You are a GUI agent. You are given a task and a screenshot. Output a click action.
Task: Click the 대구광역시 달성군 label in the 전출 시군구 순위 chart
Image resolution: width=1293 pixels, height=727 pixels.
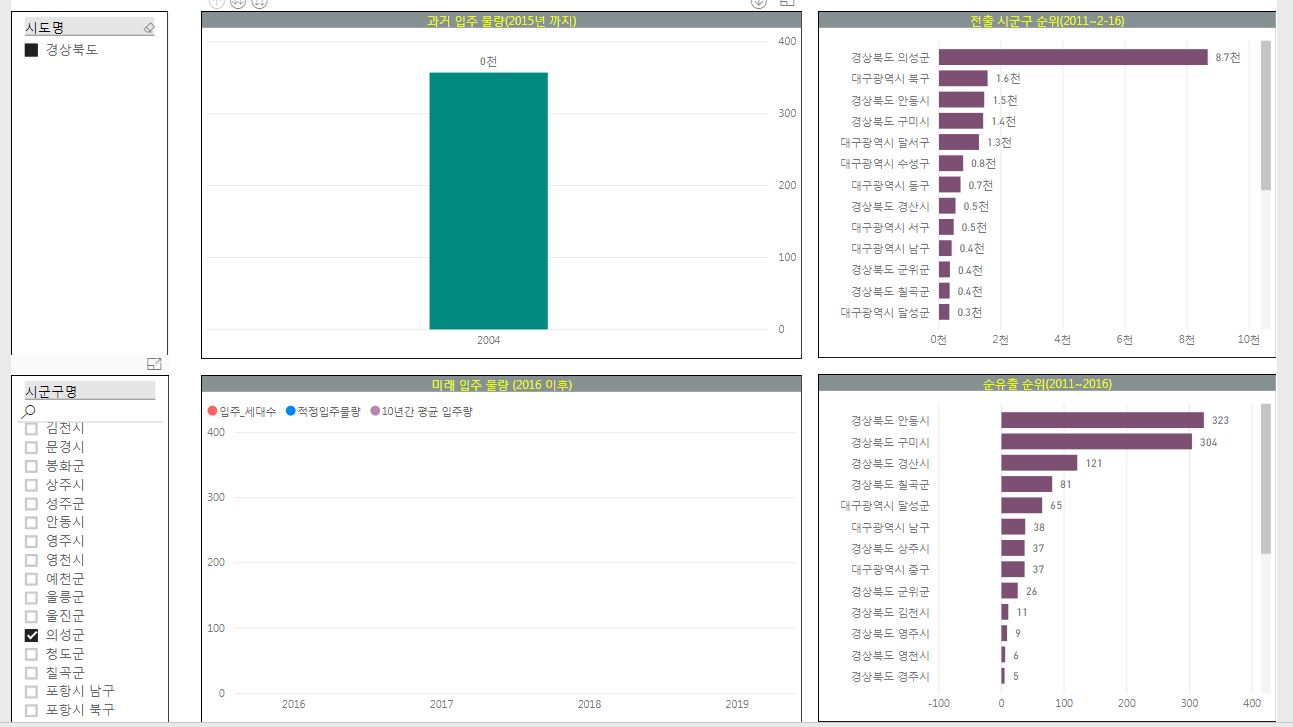tap(885, 312)
